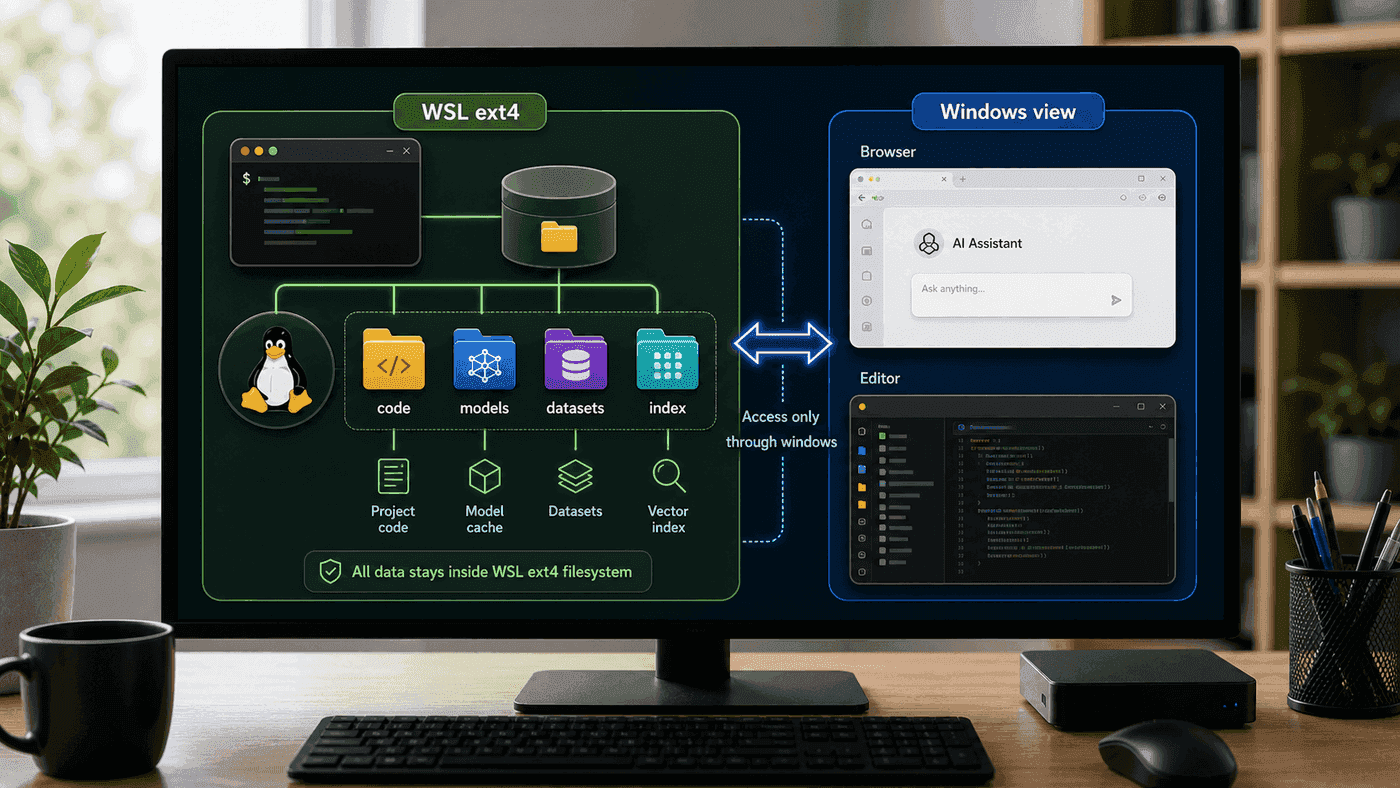The image size is (1400, 788).
Task: Click the green dot on the terminal
Action: (x=273, y=151)
